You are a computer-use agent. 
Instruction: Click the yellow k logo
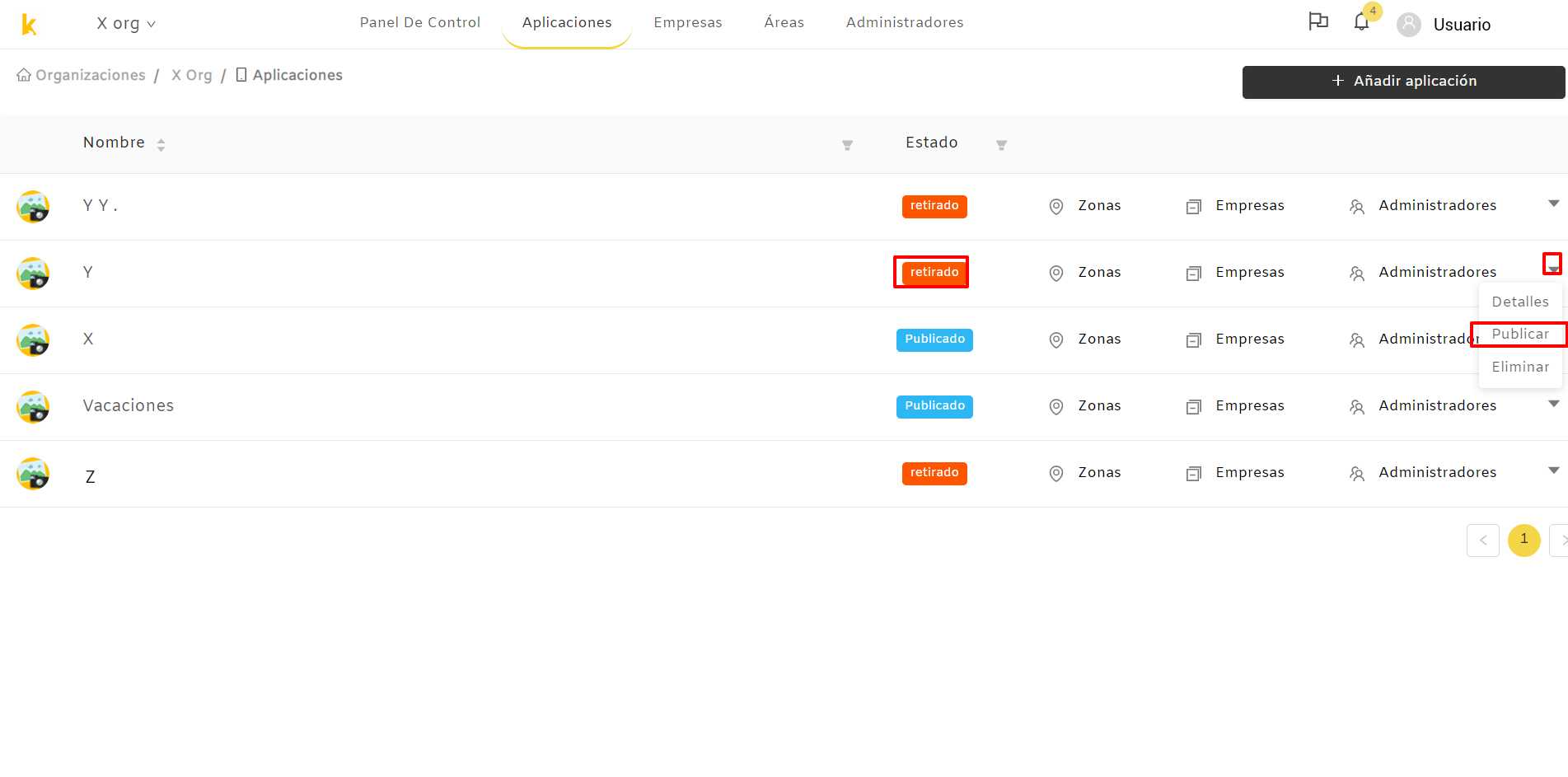[x=29, y=24]
